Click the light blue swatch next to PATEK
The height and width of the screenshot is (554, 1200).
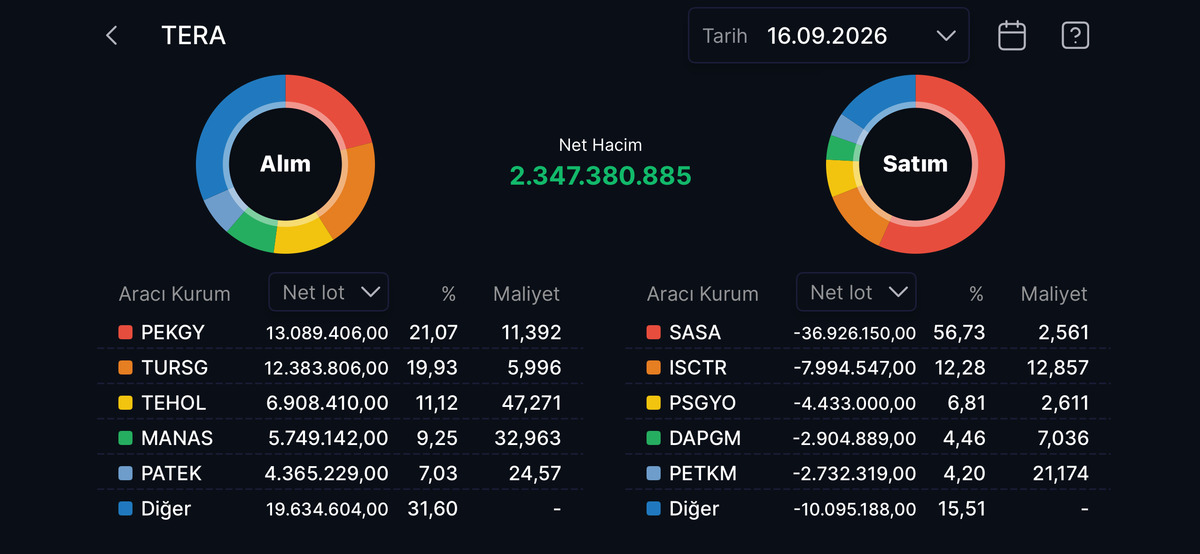point(125,473)
